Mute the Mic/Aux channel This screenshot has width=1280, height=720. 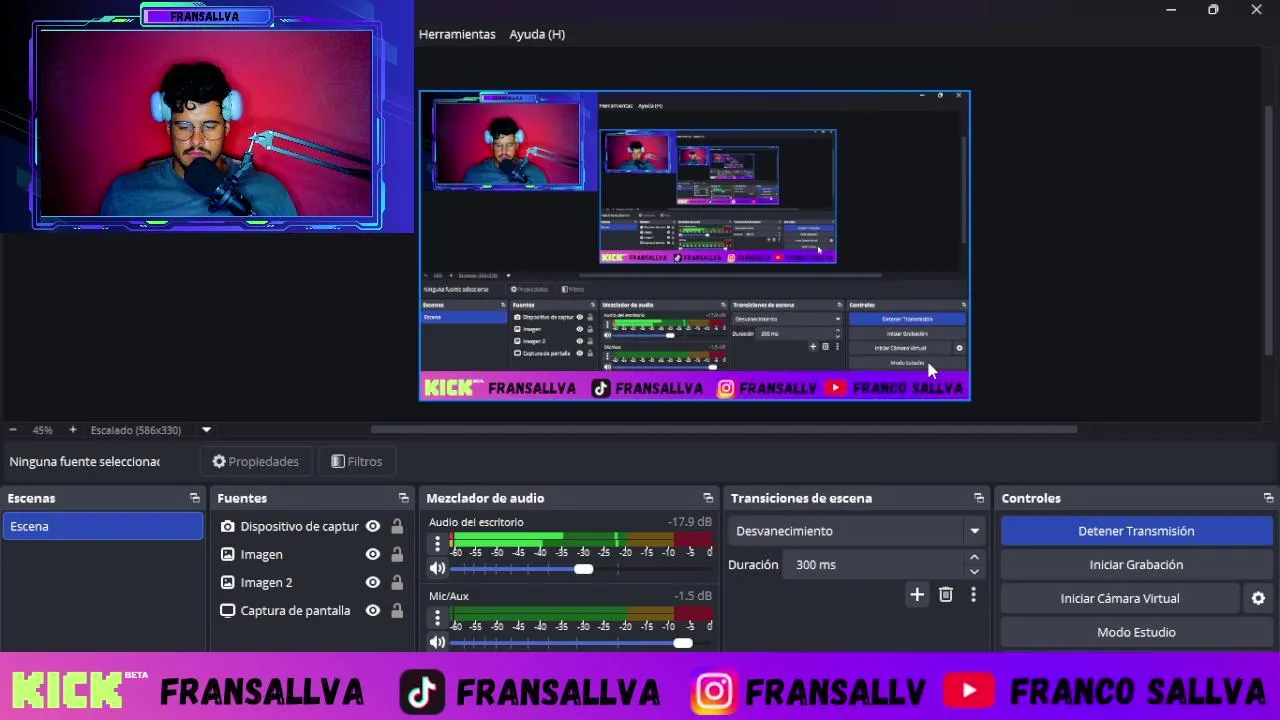437,642
